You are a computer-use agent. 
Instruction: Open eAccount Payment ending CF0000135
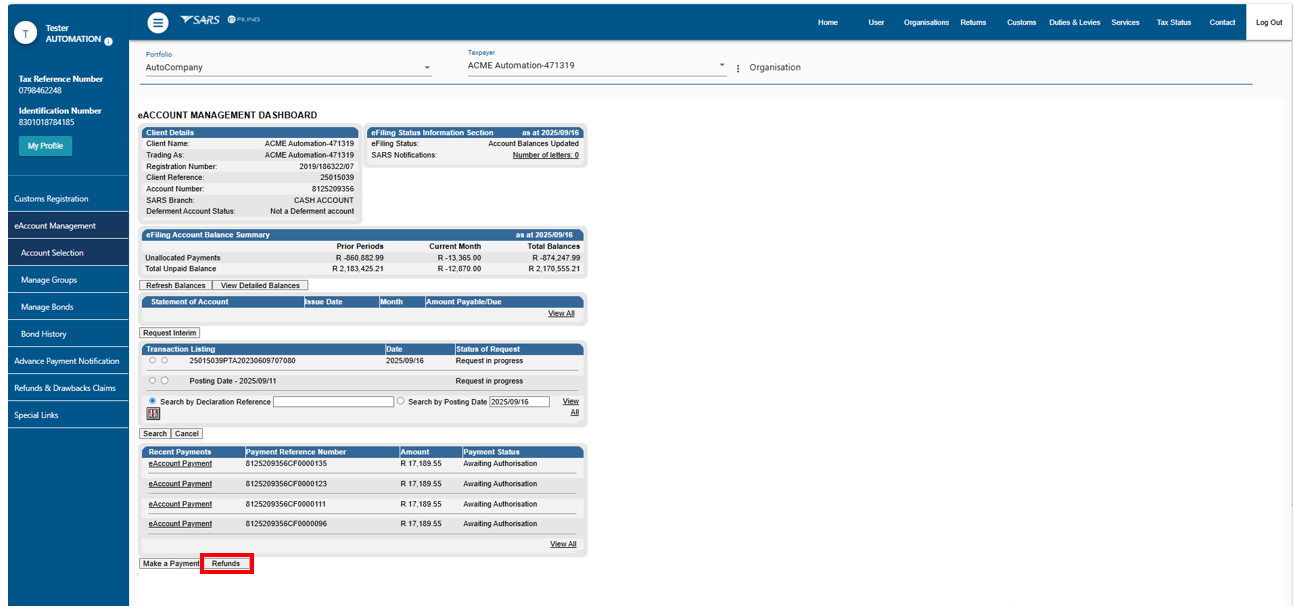coord(180,464)
